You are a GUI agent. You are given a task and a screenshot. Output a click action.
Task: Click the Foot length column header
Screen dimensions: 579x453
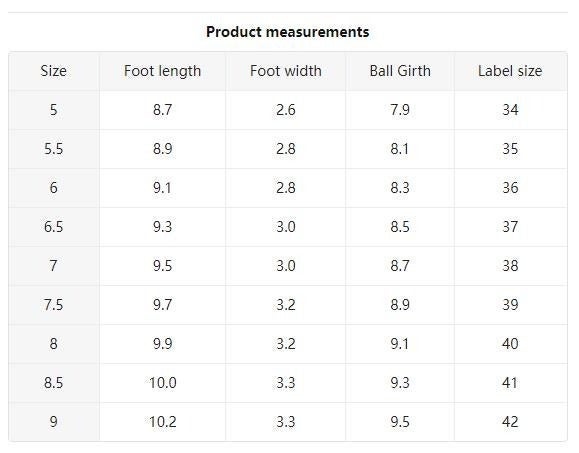point(162,71)
